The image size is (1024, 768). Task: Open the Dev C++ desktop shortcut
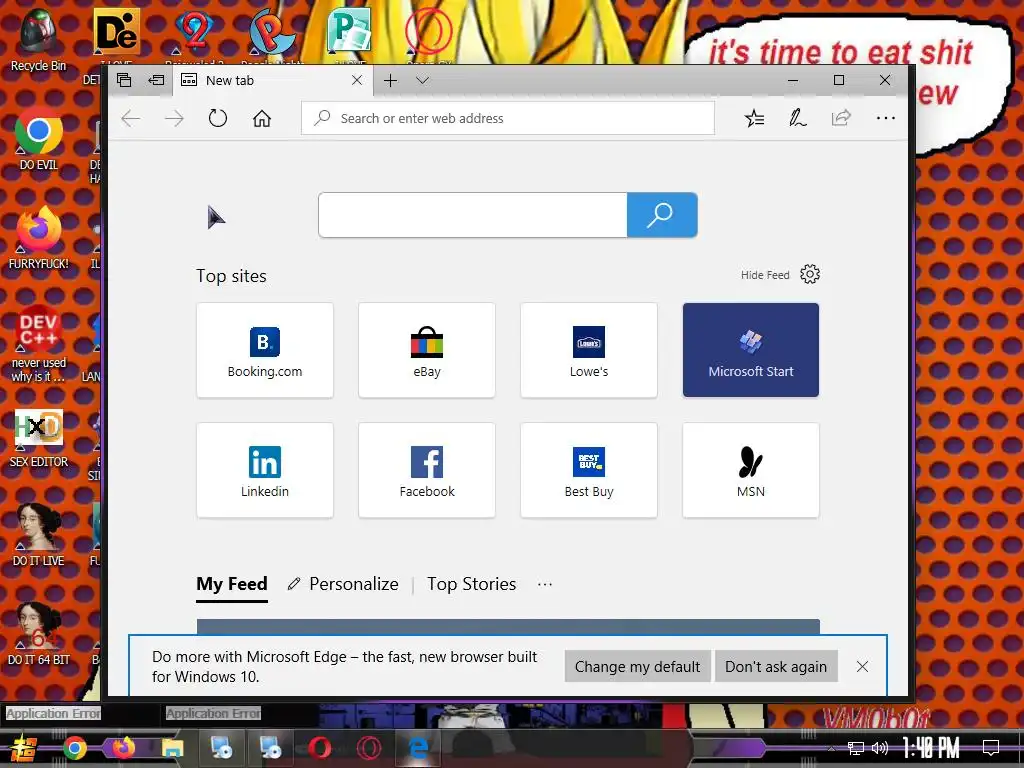point(39,344)
